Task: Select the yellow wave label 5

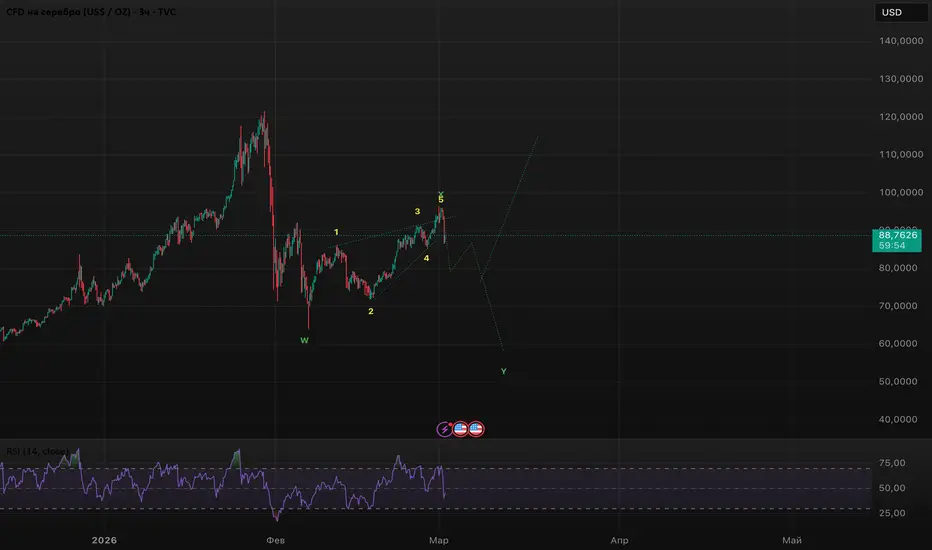Action: pos(440,200)
